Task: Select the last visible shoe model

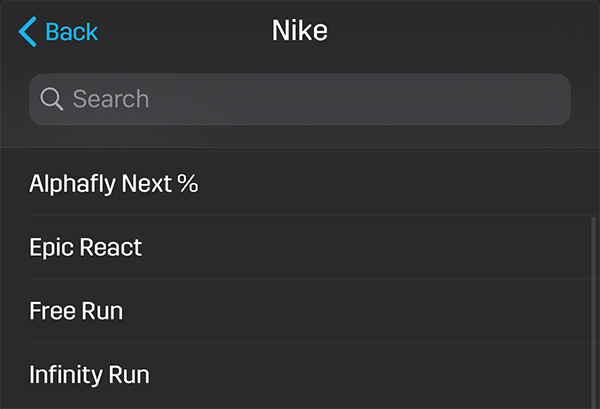Action: coord(300,374)
